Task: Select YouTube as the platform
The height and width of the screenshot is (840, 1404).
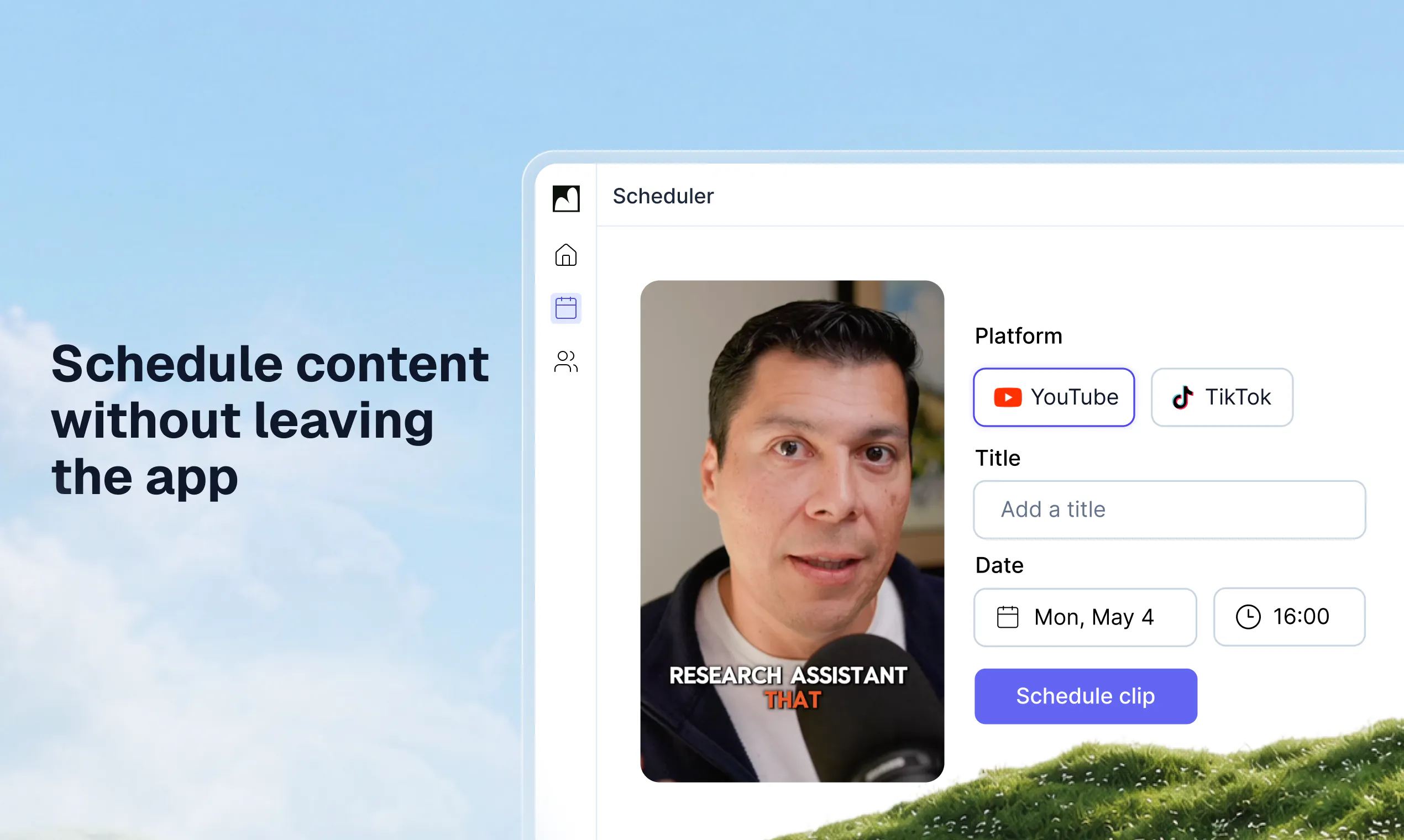Action: pos(1054,397)
